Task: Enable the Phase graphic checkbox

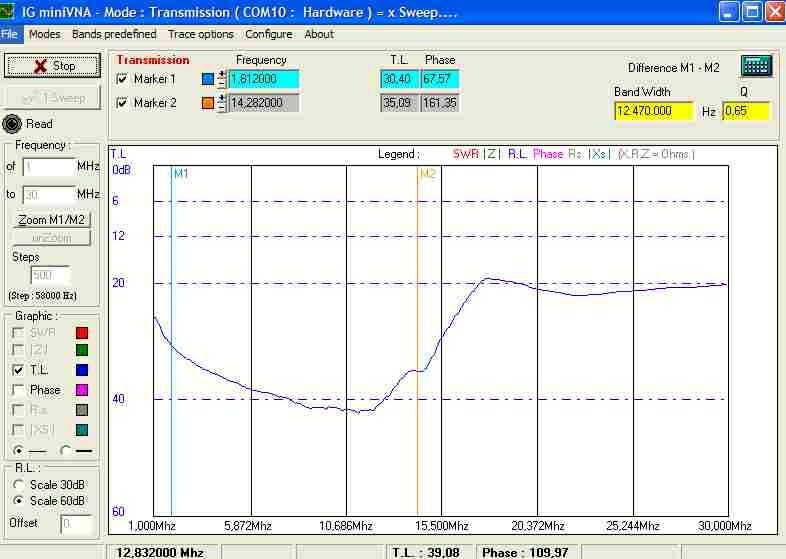Action: click(x=18, y=390)
